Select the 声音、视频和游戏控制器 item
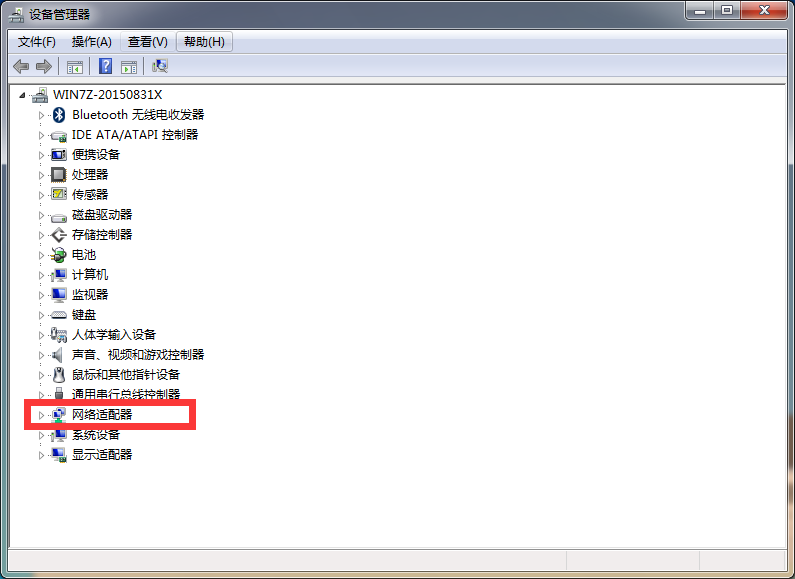The width and height of the screenshot is (795, 579). (138, 354)
